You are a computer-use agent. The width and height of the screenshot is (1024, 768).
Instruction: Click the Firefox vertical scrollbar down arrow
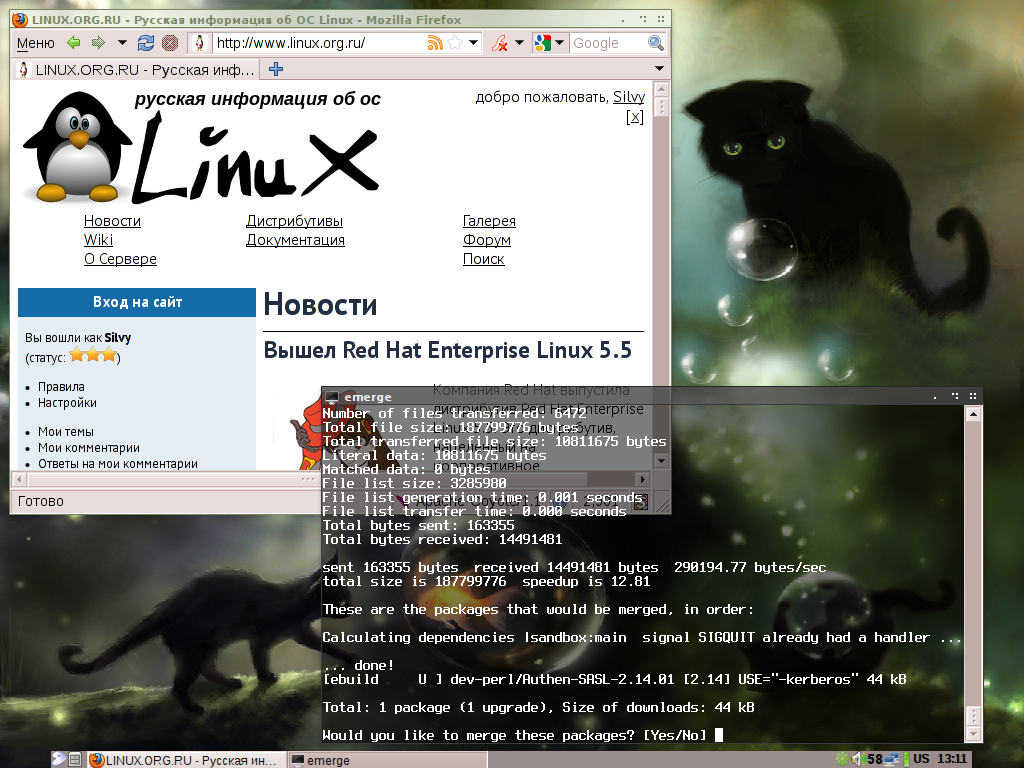pyautogui.click(x=661, y=461)
